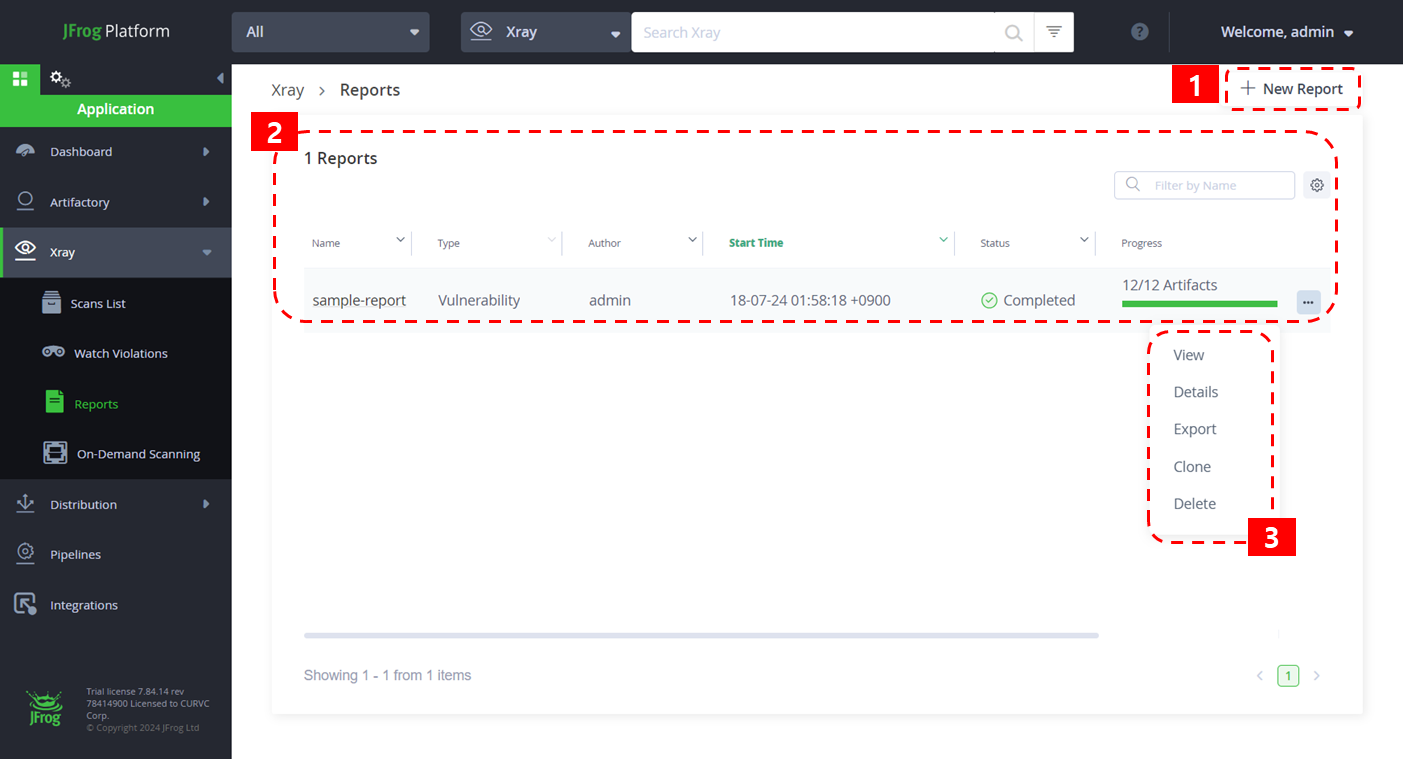
Task: Open the Name column filter arrow
Action: pyautogui.click(x=401, y=240)
